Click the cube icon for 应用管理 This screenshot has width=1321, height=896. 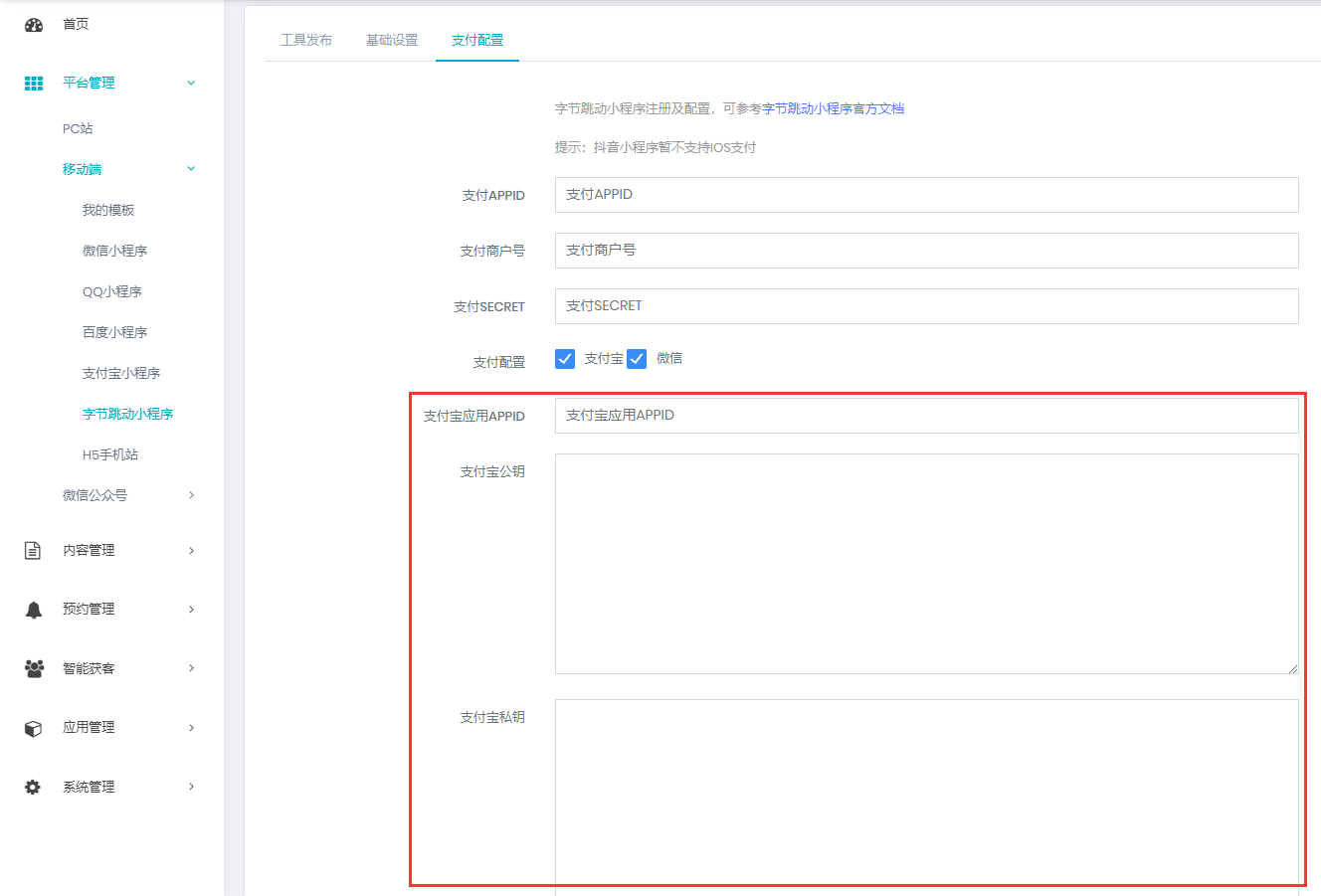click(x=33, y=728)
